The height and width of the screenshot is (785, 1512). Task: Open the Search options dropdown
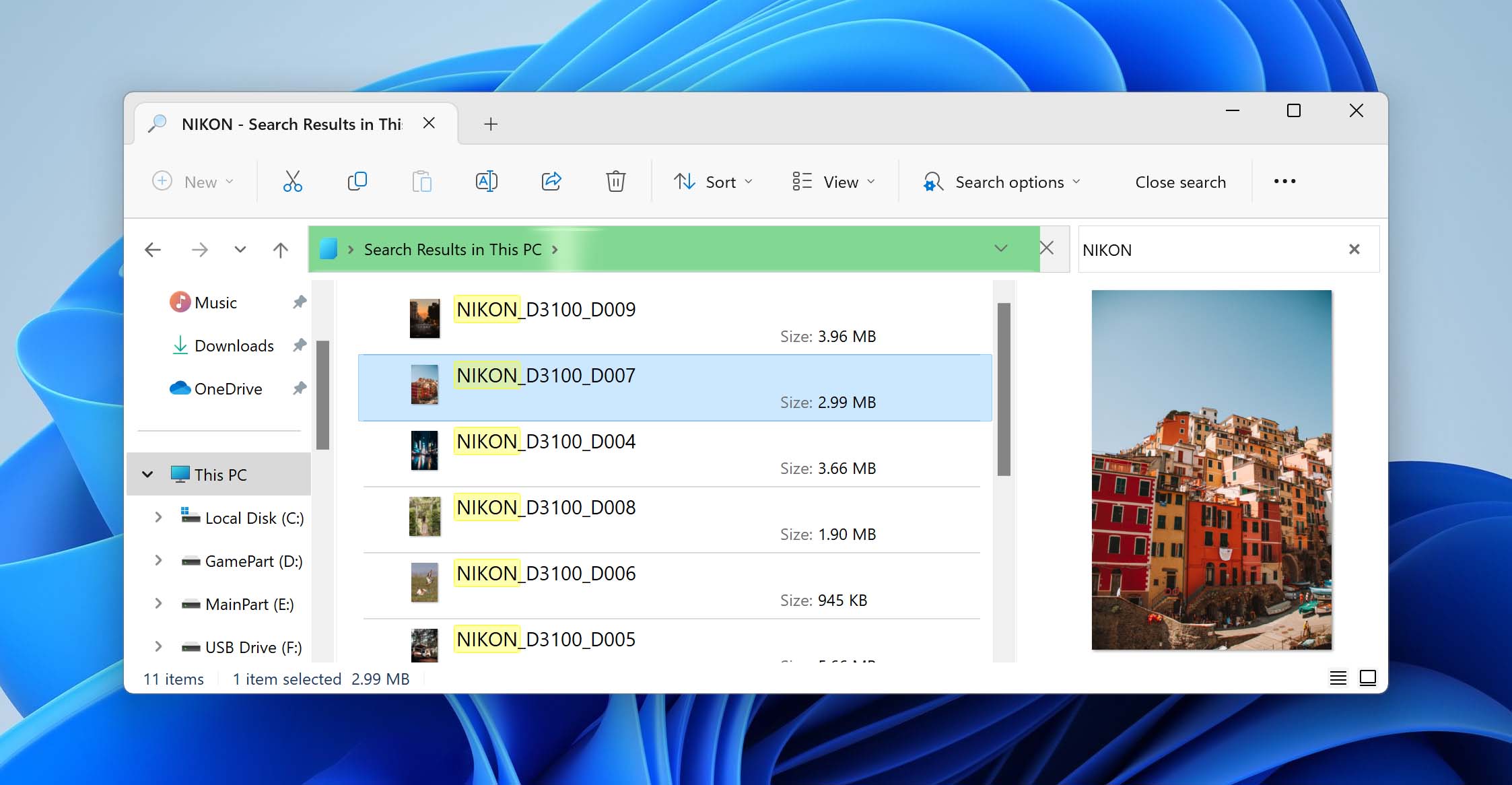(x=1002, y=182)
